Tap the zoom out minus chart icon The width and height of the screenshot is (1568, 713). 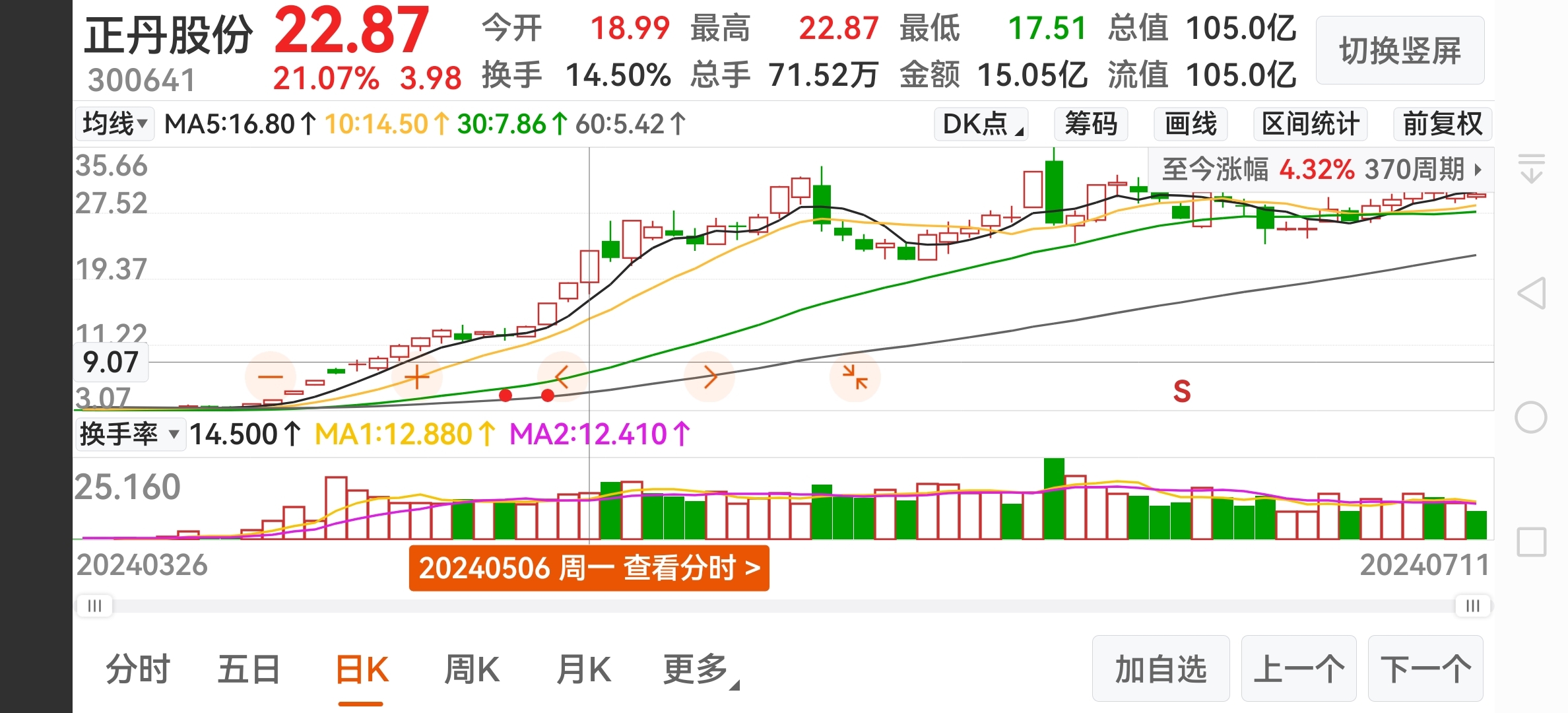click(270, 377)
